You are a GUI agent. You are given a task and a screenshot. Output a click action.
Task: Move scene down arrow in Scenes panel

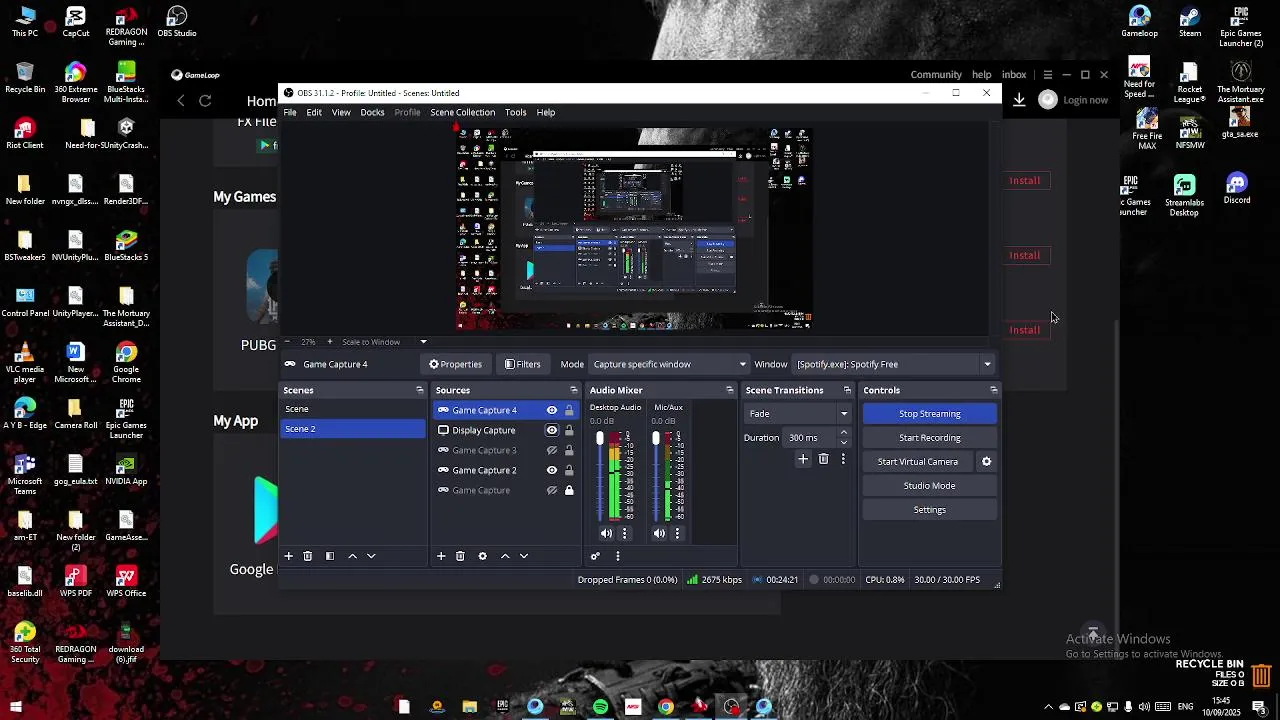coord(371,556)
